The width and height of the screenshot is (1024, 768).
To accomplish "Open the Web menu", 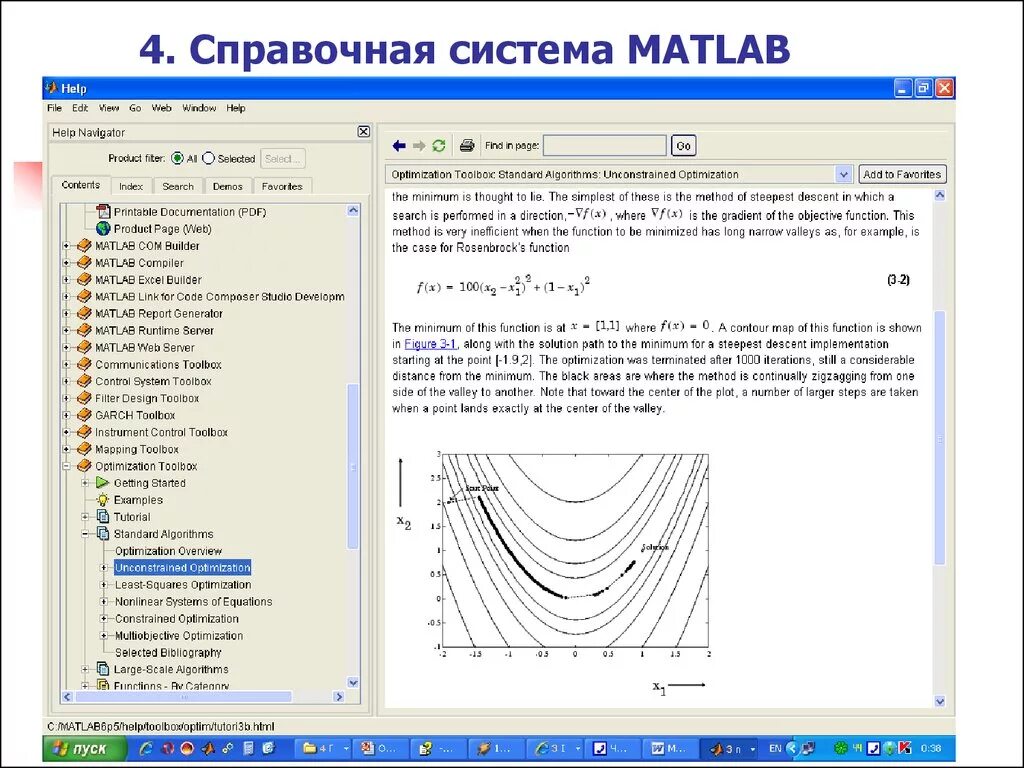I will tap(161, 108).
